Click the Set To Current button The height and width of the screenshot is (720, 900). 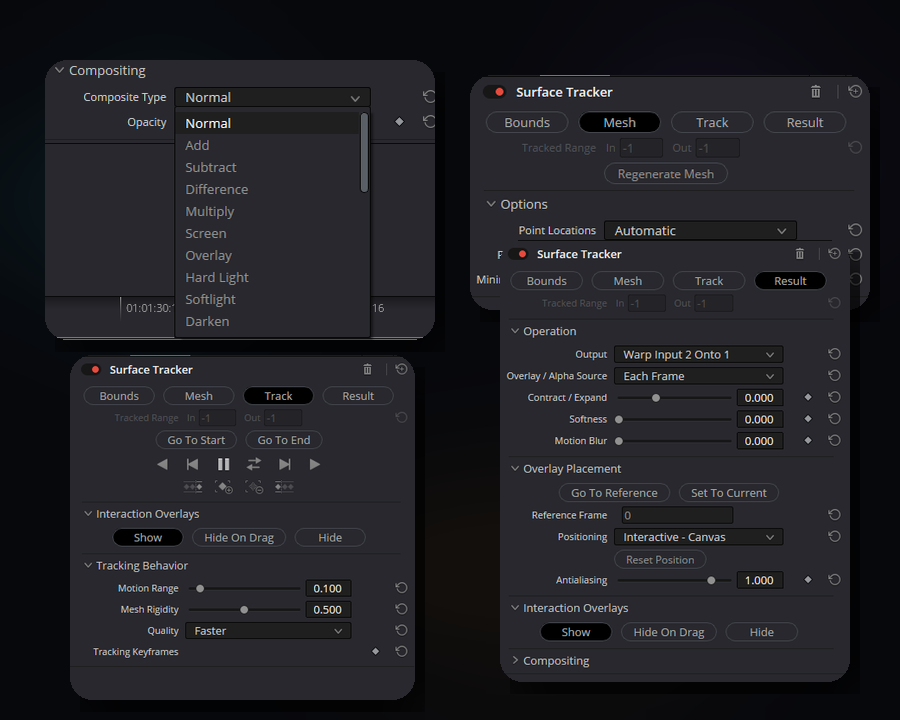tap(728, 493)
